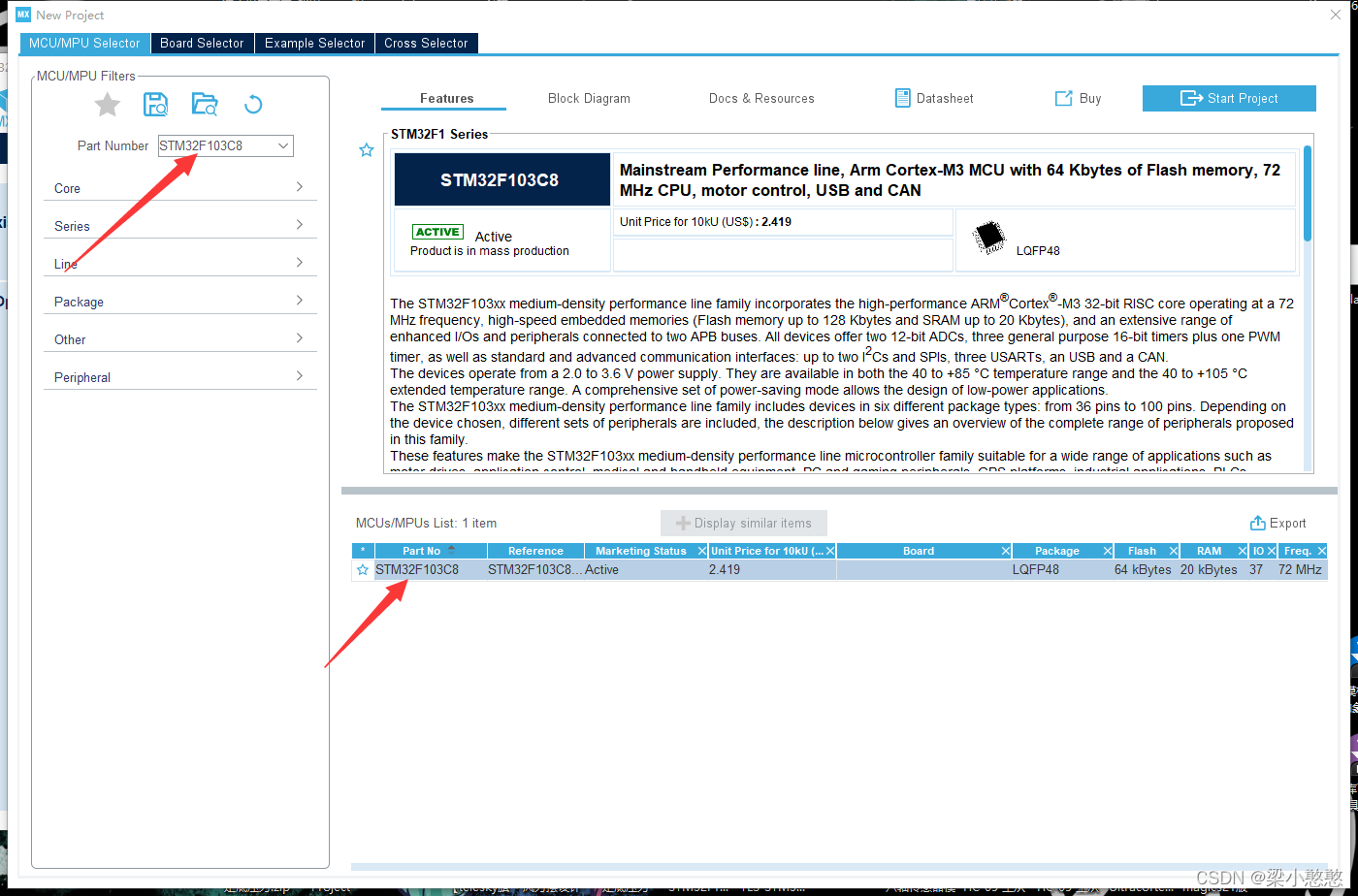Remove the IO column with its X
The width and height of the screenshot is (1358, 896).
tap(1272, 551)
